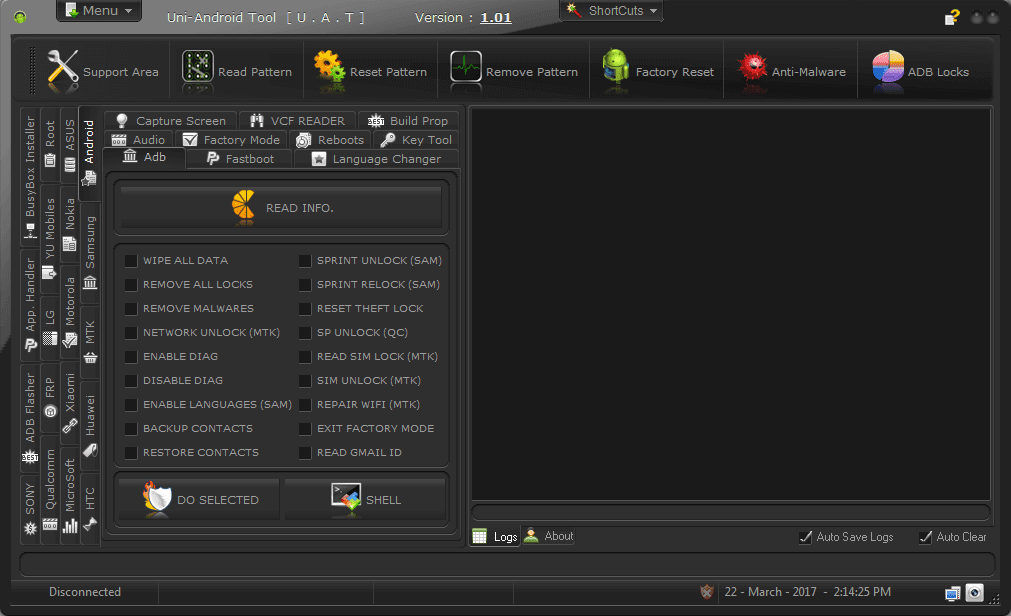Check the WIPE ALL DATA checkbox
This screenshot has height=616, width=1011.
[x=131, y=261]
